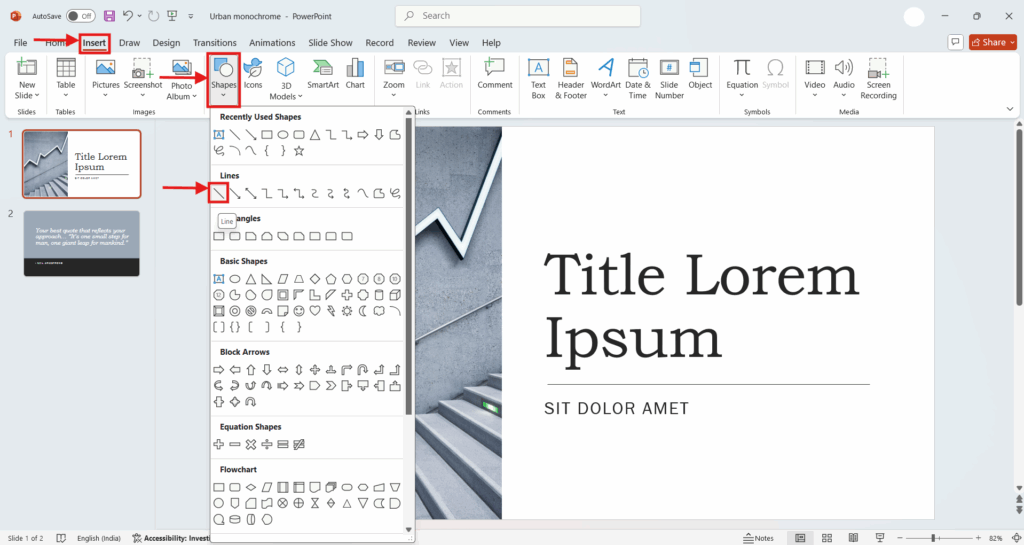Viewport: 1024px width, 545px height.
Task: Click the Icons button in ribbon
Action: (253, 74)
